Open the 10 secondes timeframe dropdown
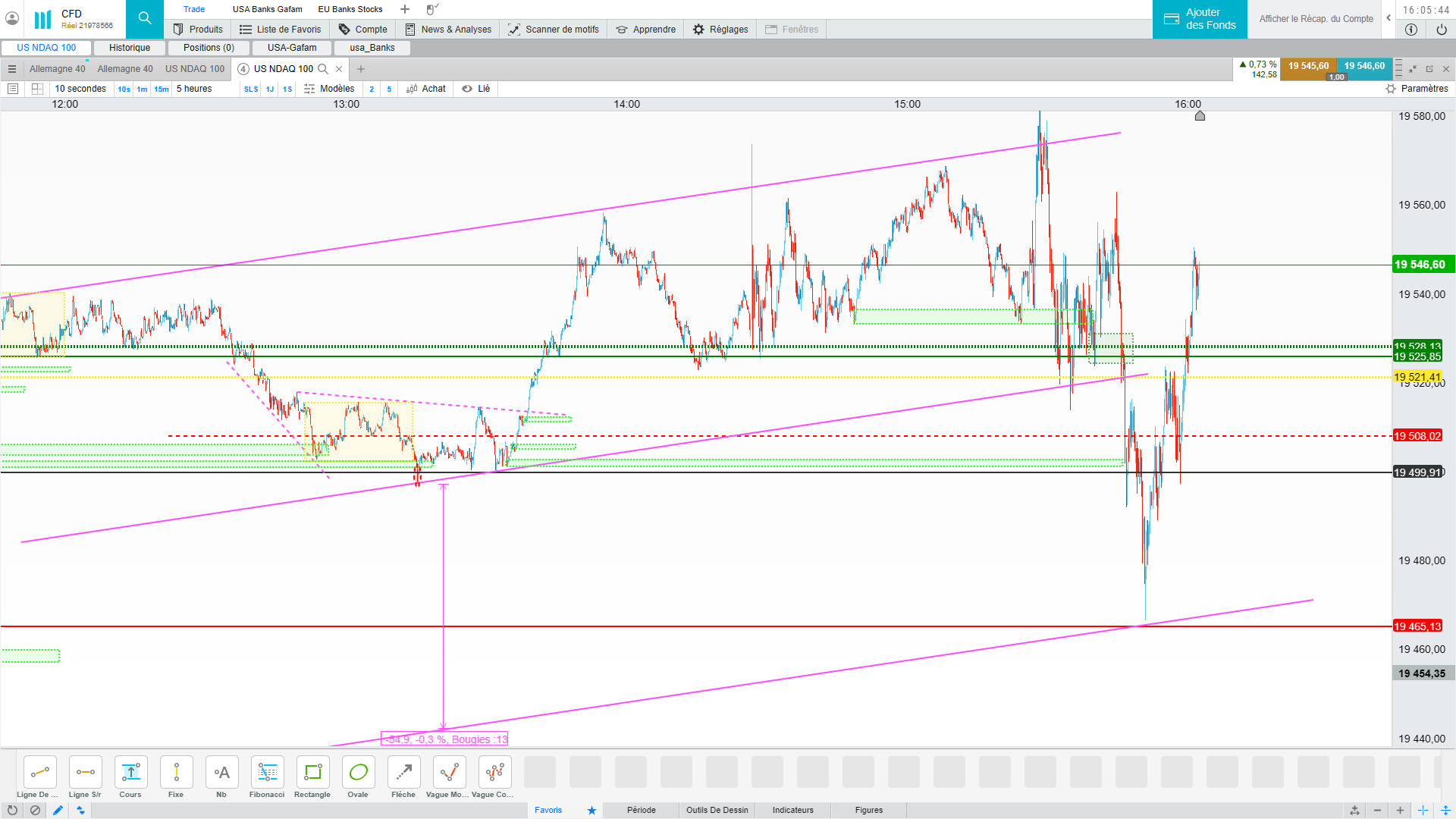 click(80, 89)
